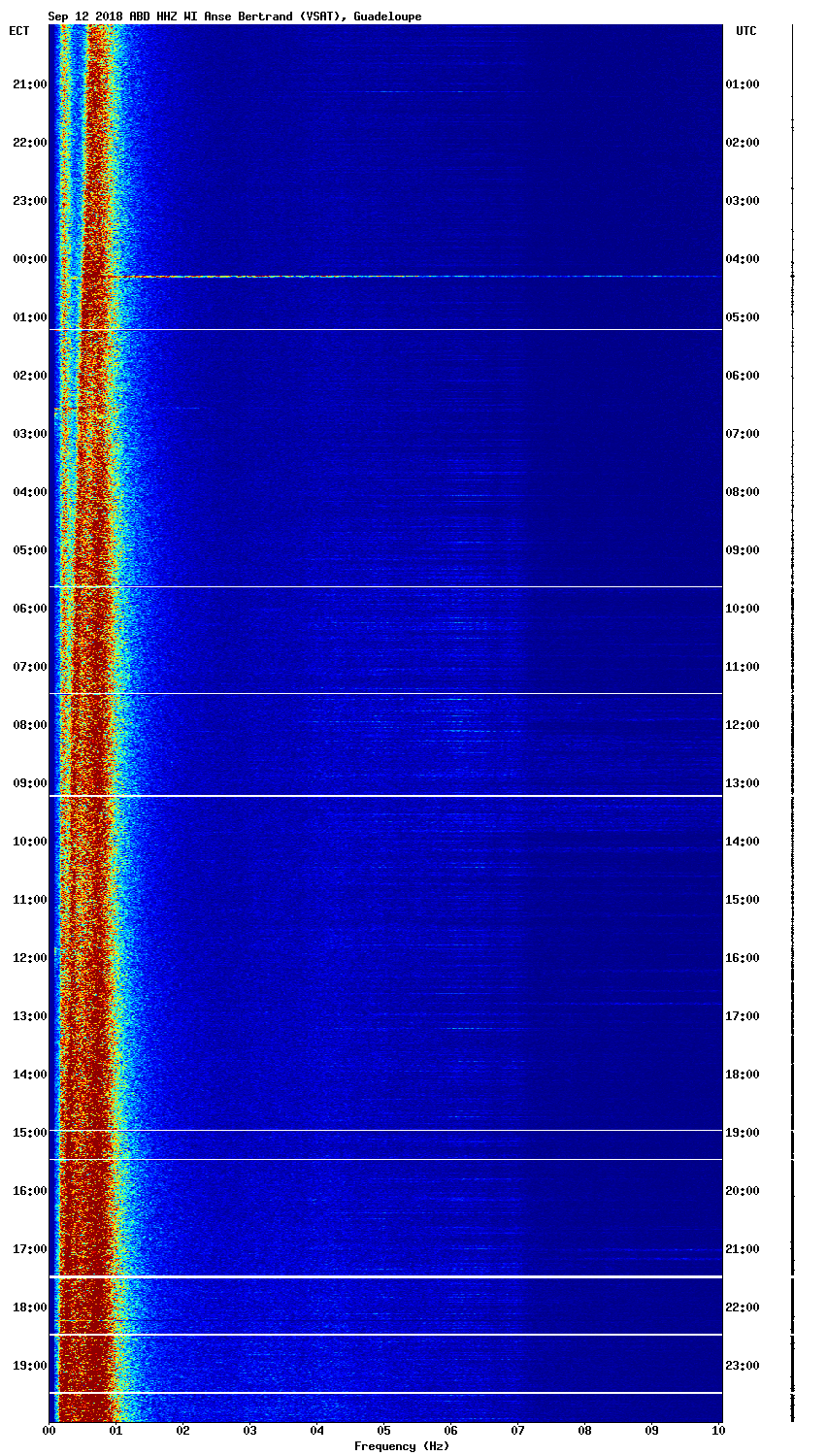827x1456 pixels.
Task: Click the 03 Hz frequency tick label
Action: [x=249, y=1431]
